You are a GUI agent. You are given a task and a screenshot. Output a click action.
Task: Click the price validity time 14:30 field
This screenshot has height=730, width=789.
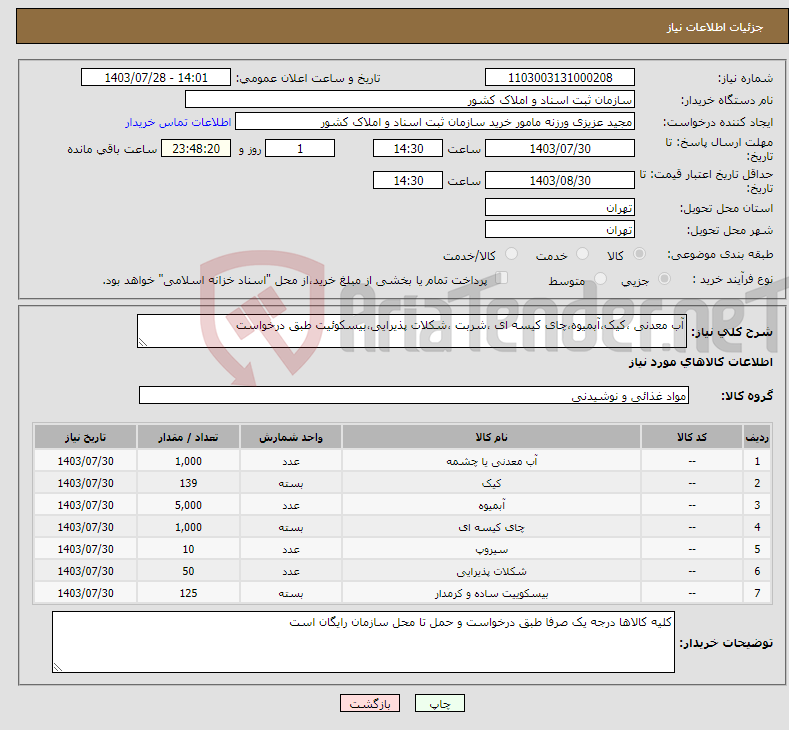coord(408,180)
